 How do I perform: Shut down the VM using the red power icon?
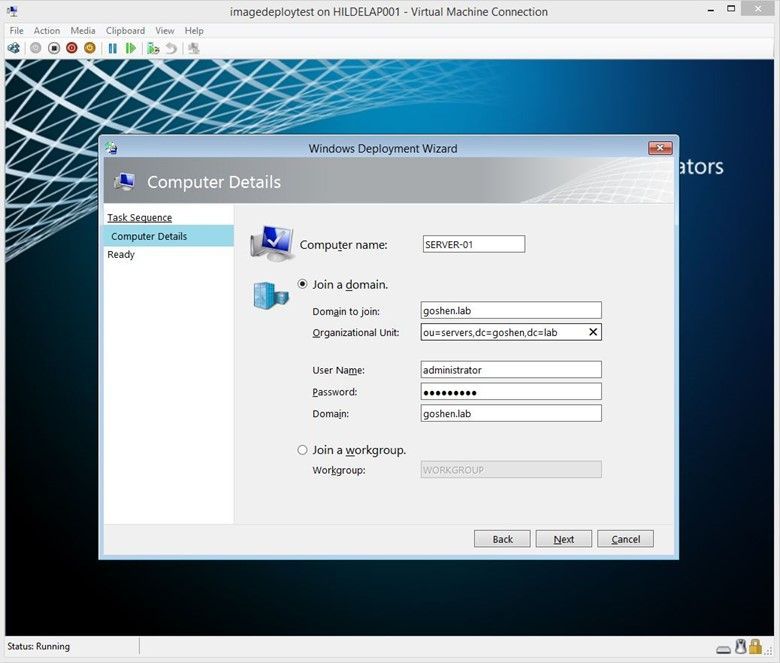(72, 48)
